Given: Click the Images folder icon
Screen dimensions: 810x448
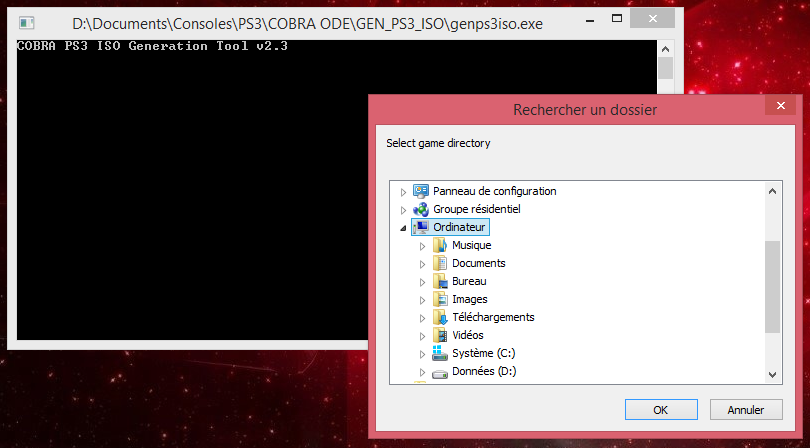Looking at the screenshot, I should pos(440,300).
